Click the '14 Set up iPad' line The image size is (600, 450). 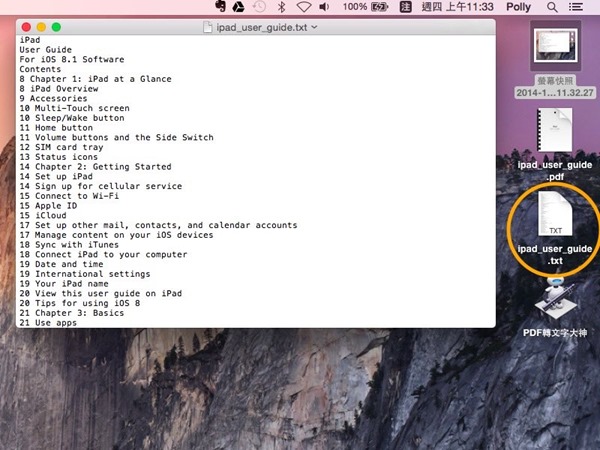56,176
